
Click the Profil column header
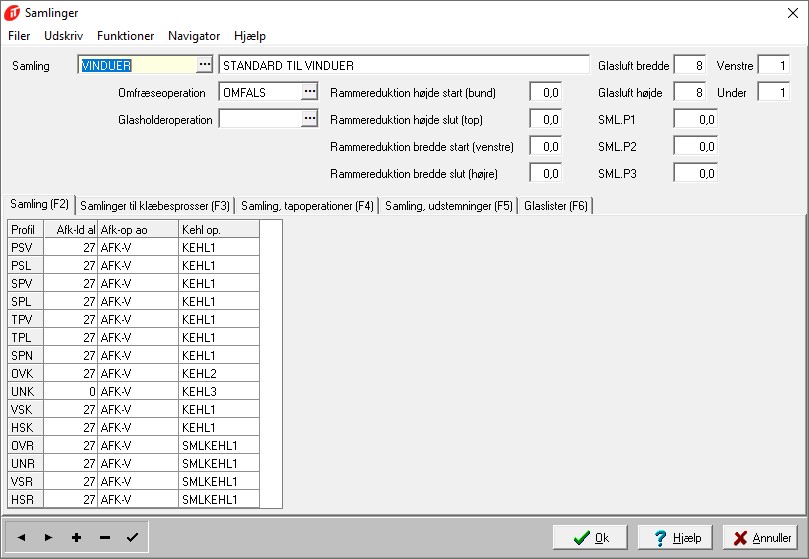pos(26,229)
